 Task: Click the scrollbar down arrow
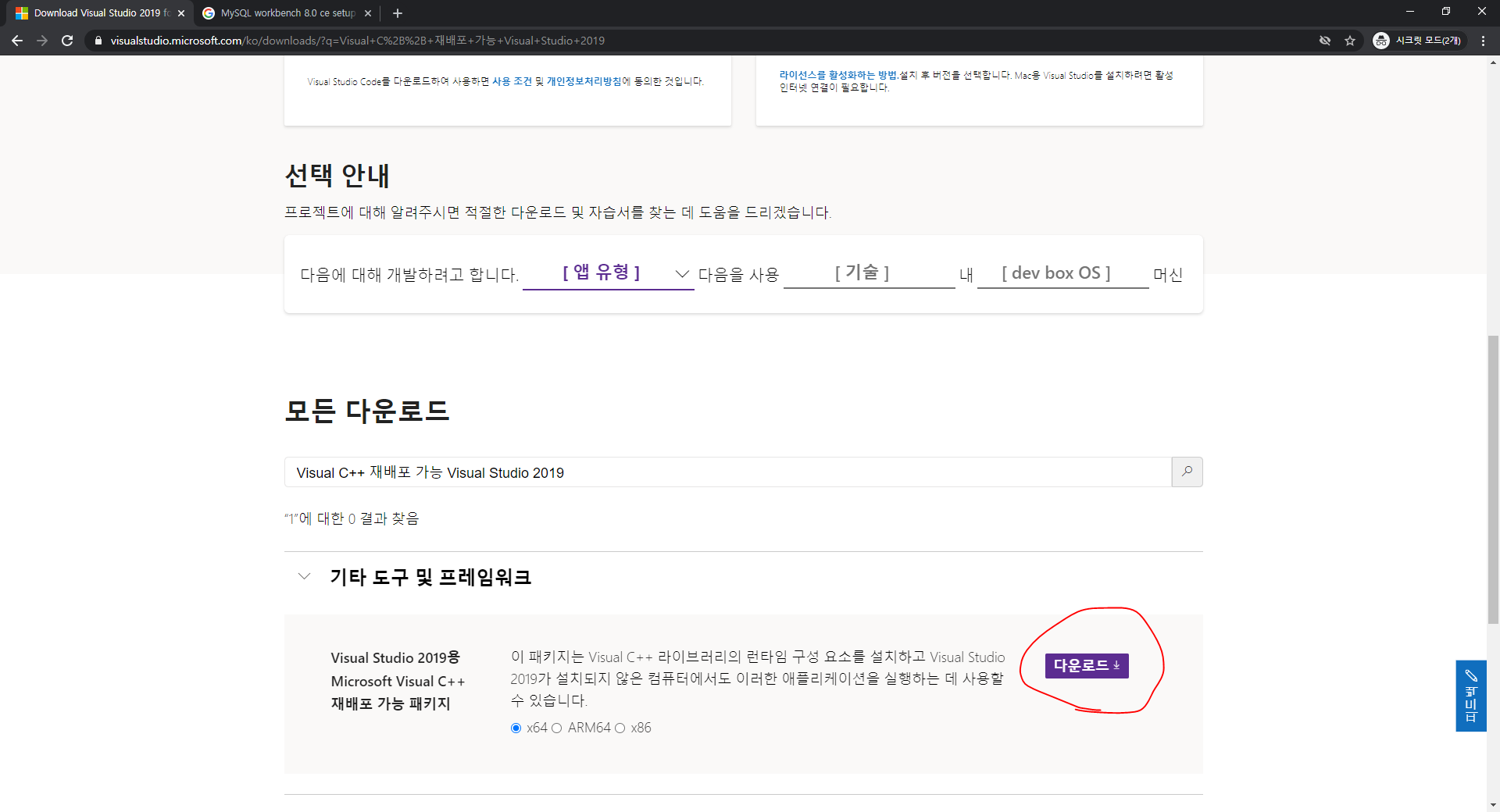[1493, 805]
